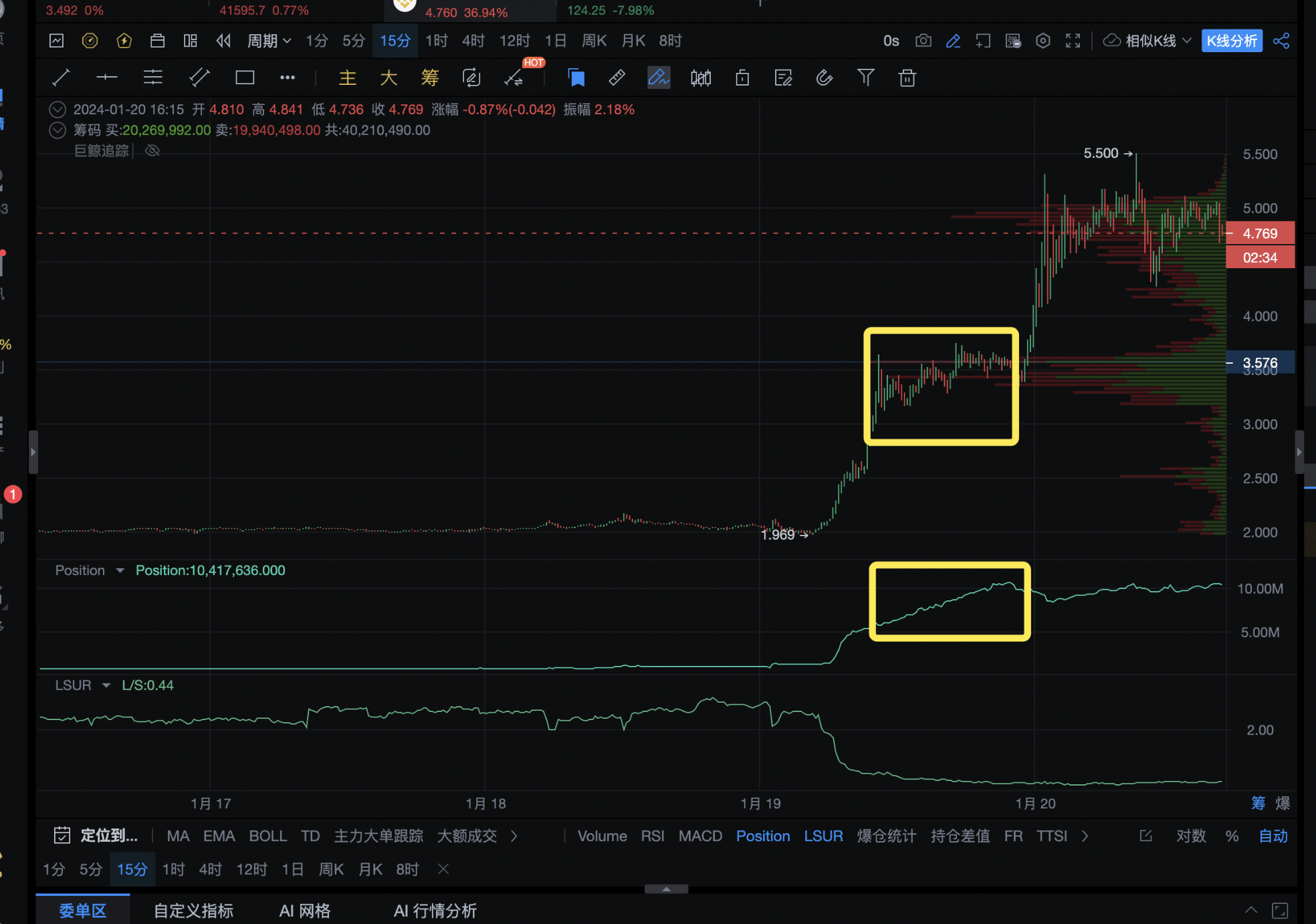Select the ruler measurement tool
This screenshot has width=1316, height=924.
pos(617,78)
